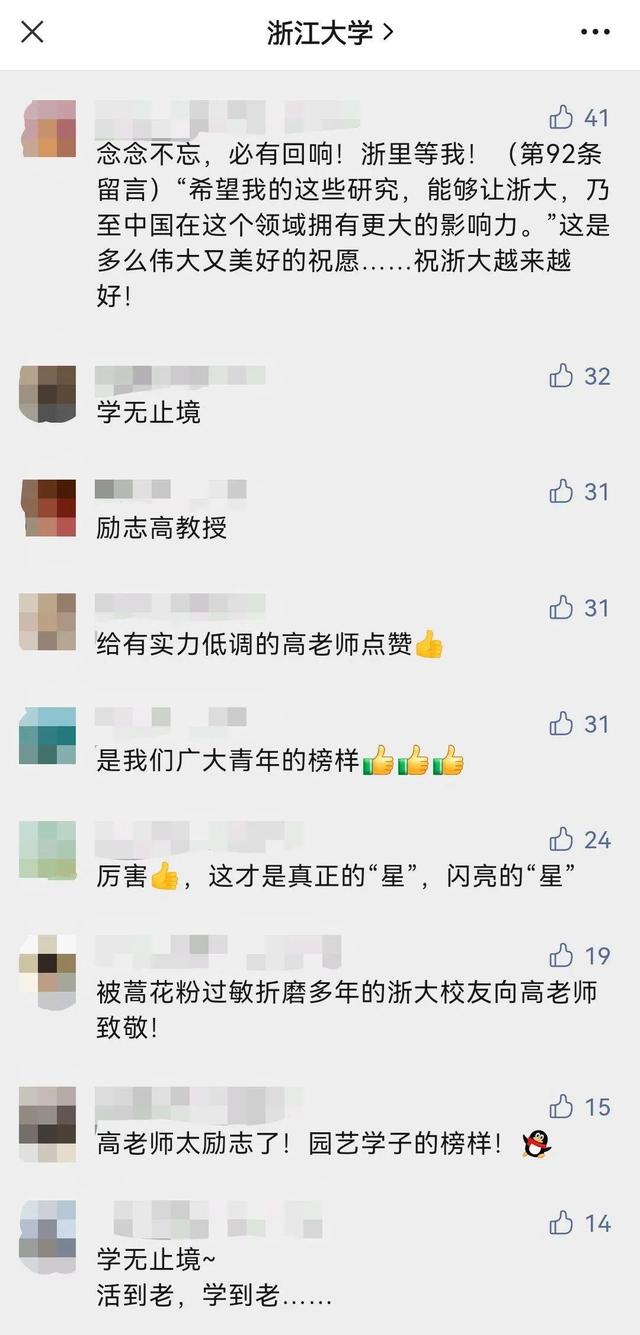Like the 蒿花粉过敏 comment with 19 likes
Screen dimensions: 640x1335
pyautogui.click(x=562, y=956)
